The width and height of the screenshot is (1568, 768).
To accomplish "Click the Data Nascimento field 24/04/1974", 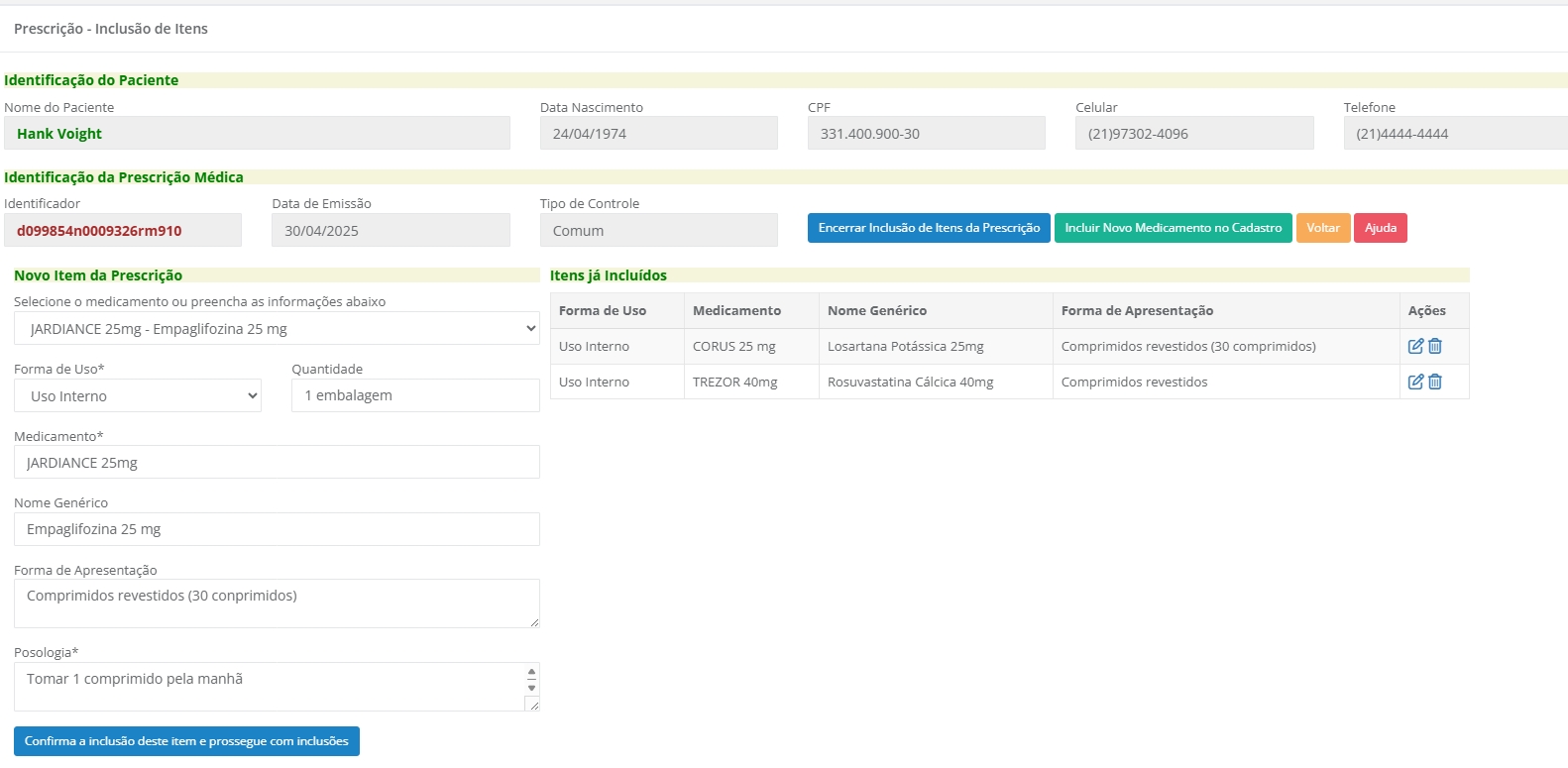I will (659, 133).
